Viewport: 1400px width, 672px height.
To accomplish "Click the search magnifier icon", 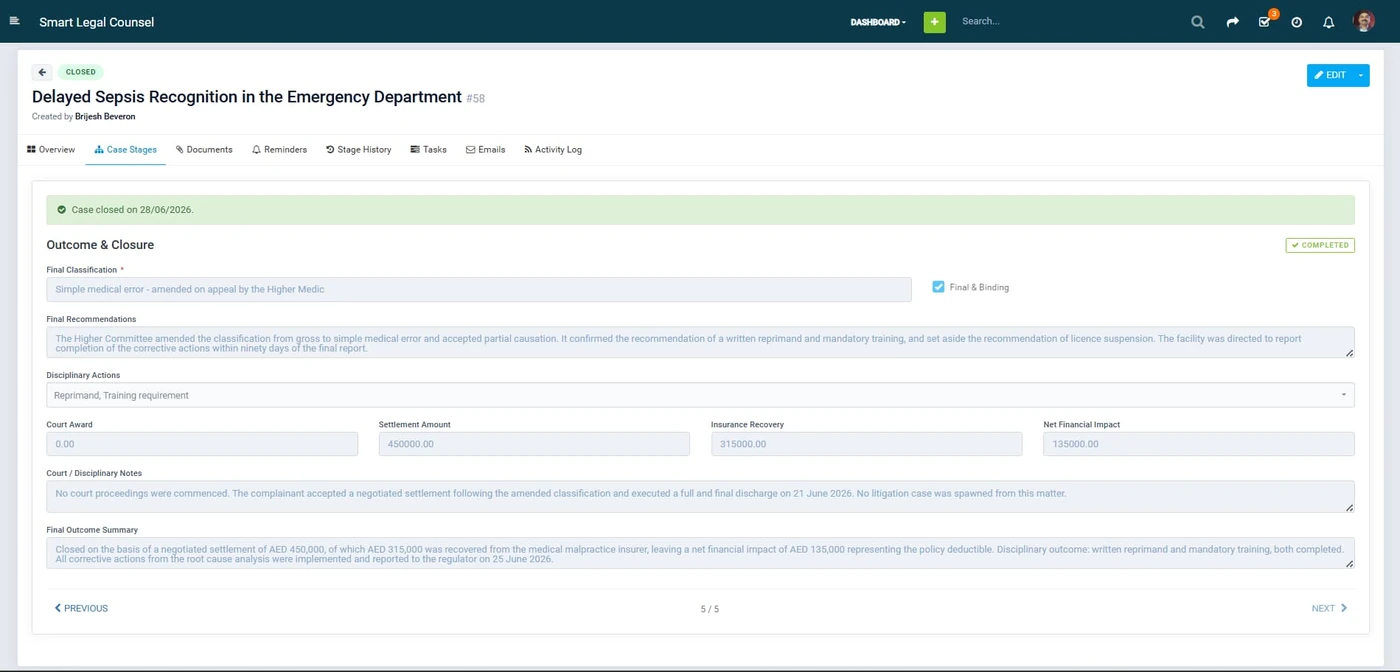I will 1197,22.
